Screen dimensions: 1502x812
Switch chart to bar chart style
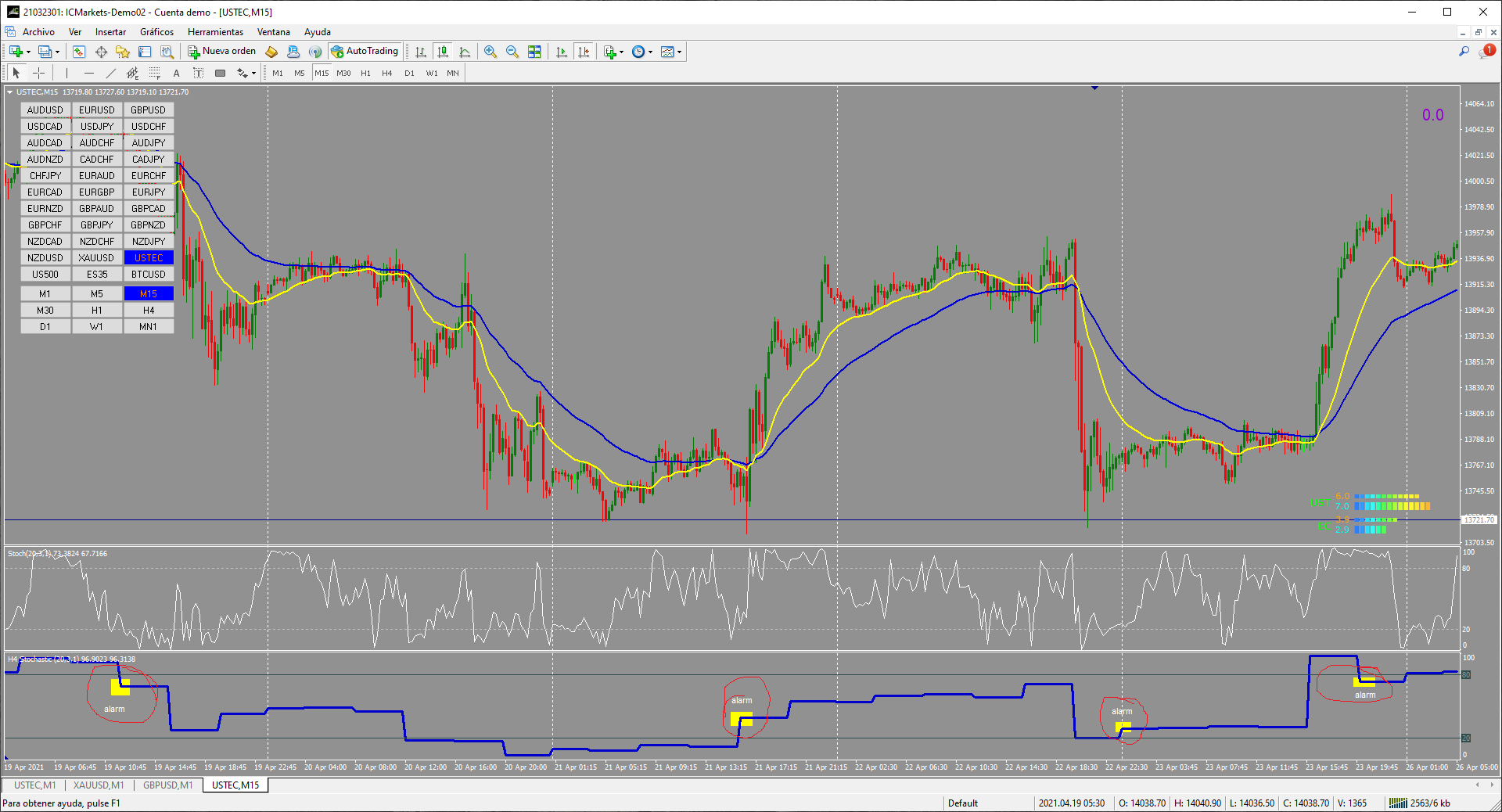point(421,52)
